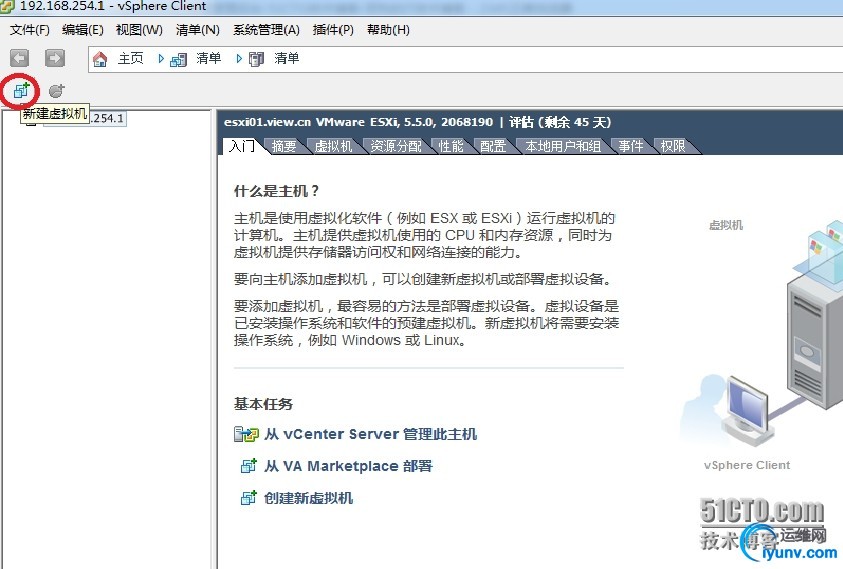Click the New Virtual Machine toolbar icon
The width and height of the screenshot is (843, 569).
pyautogui.click(x=21, y=90)
